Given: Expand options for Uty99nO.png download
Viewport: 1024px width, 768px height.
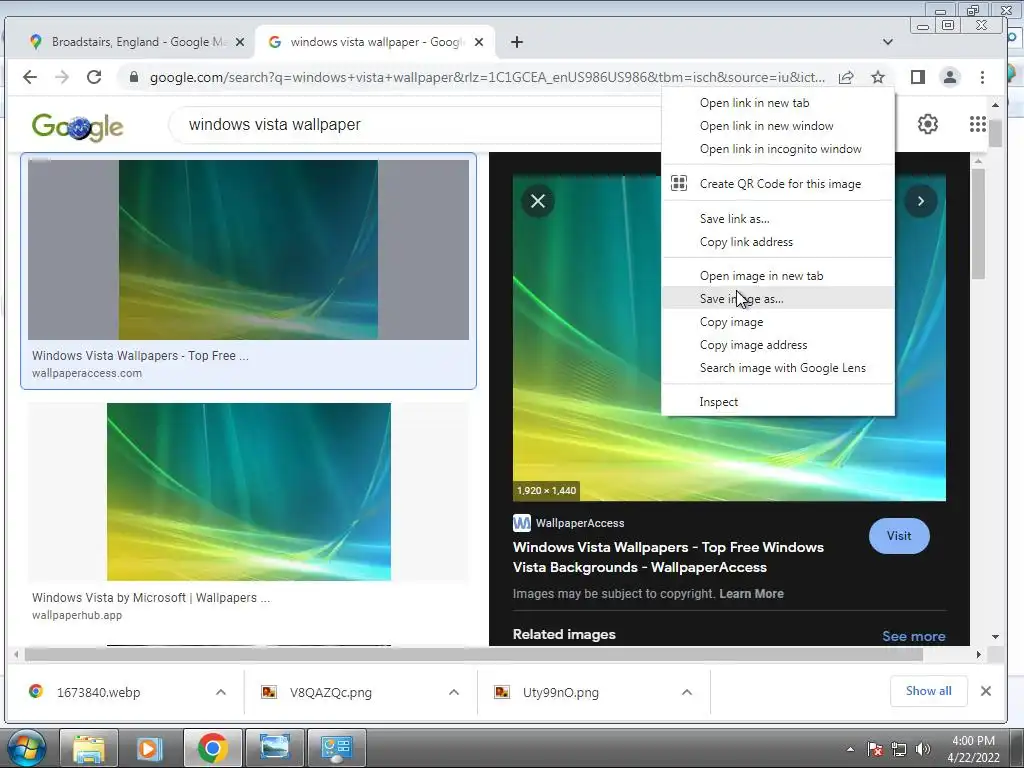Looking at the screenshot, I should click(x=686, y=692).
